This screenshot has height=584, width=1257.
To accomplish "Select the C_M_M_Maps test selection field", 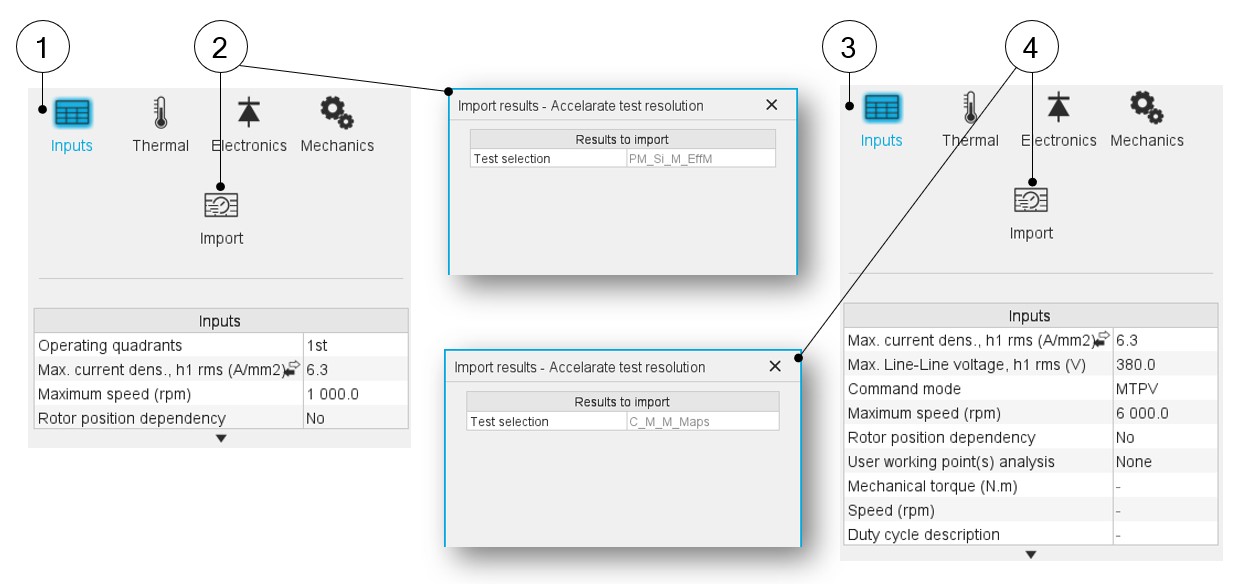I will (701, 422).
